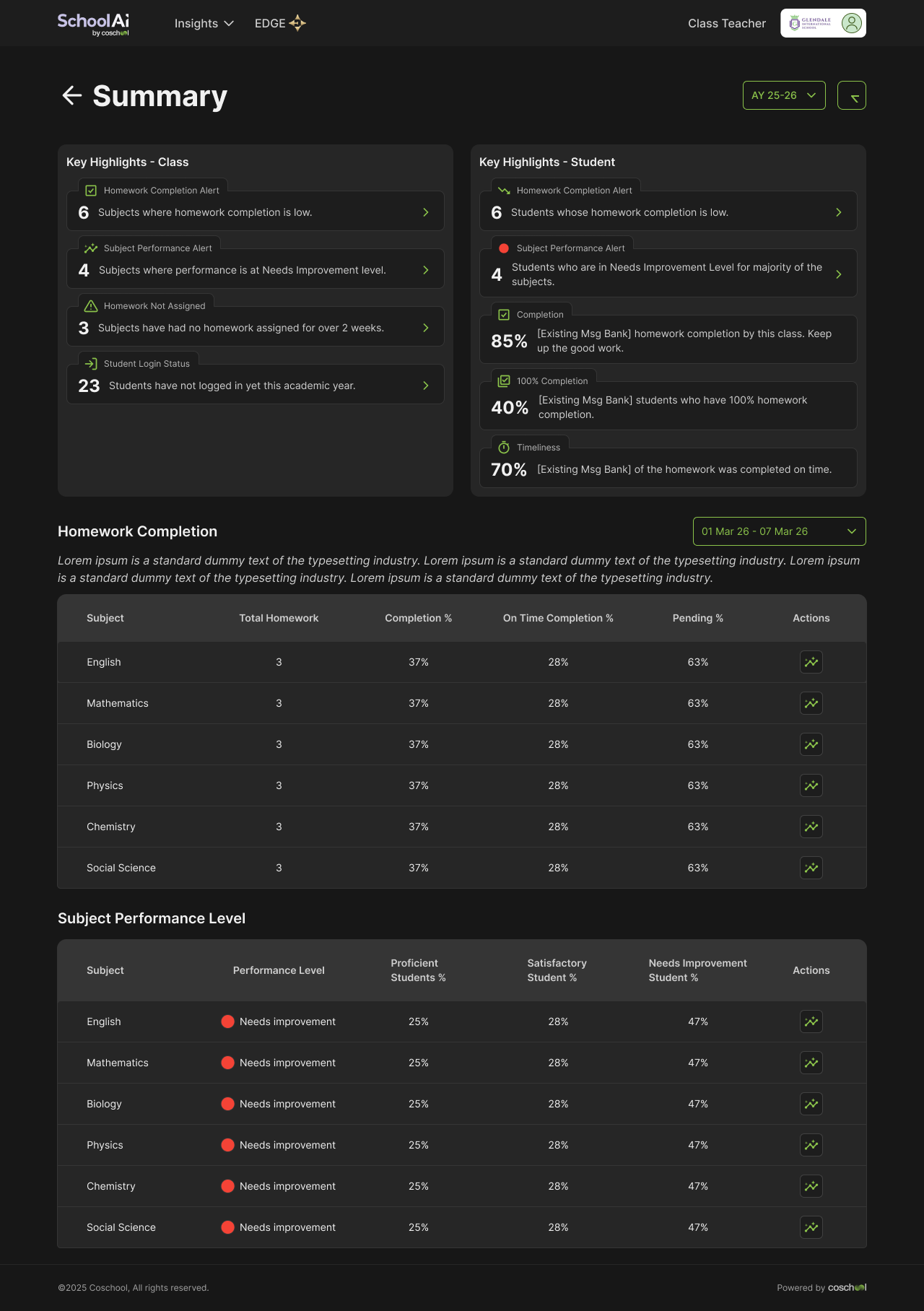This screenshot has width=924, height=1311.
Task: Click the Needs Improvement Student % column header
Action: pyautogui.click(x=697, y=970)
